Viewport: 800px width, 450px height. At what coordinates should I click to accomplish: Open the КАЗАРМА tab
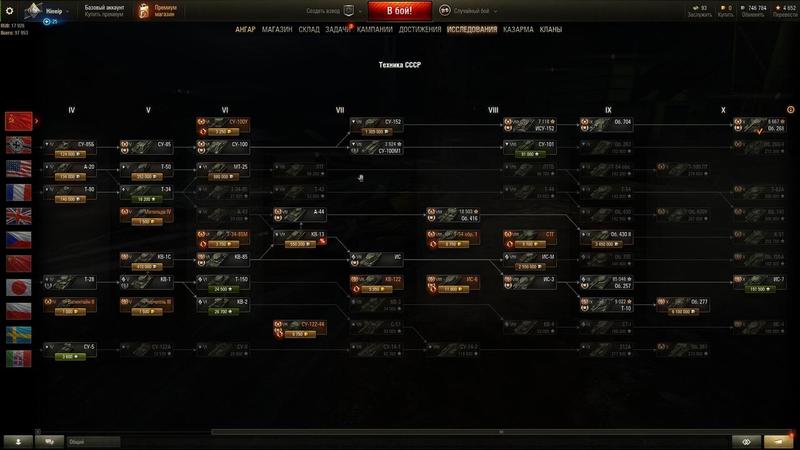point(518,30)
